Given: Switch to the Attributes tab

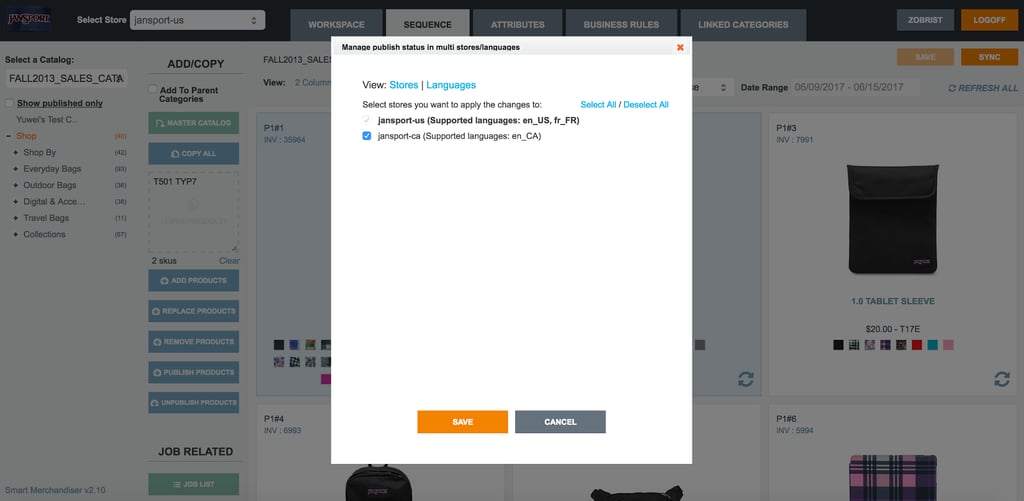Looking at the screenshot, I should 517,25.
